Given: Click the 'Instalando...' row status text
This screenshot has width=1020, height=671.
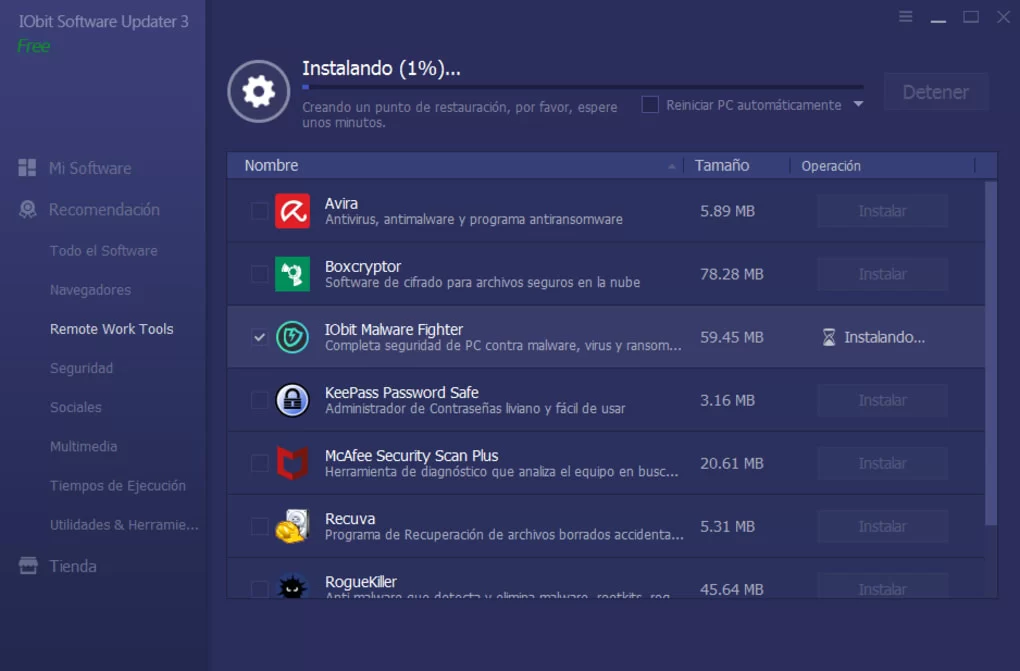Looking at the screenshot, I should (884, 337).
